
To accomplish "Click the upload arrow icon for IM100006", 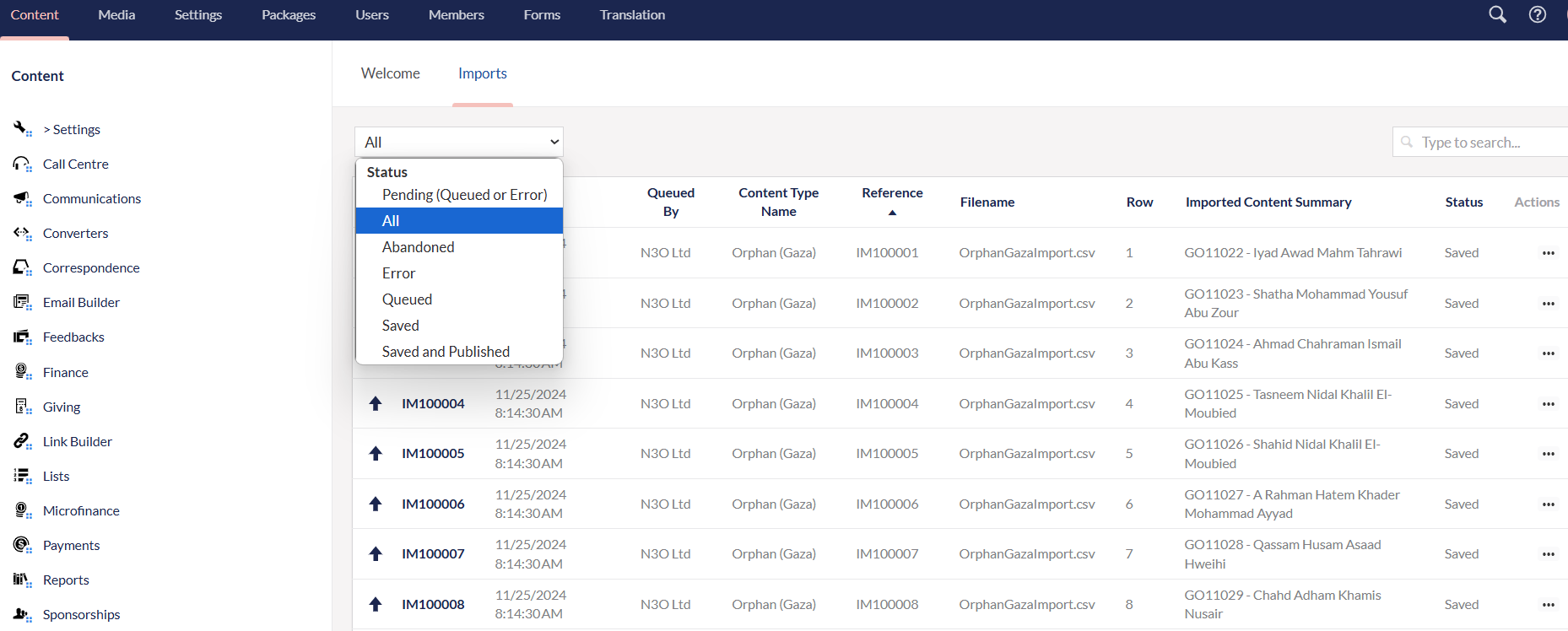I will coord(376,504).
